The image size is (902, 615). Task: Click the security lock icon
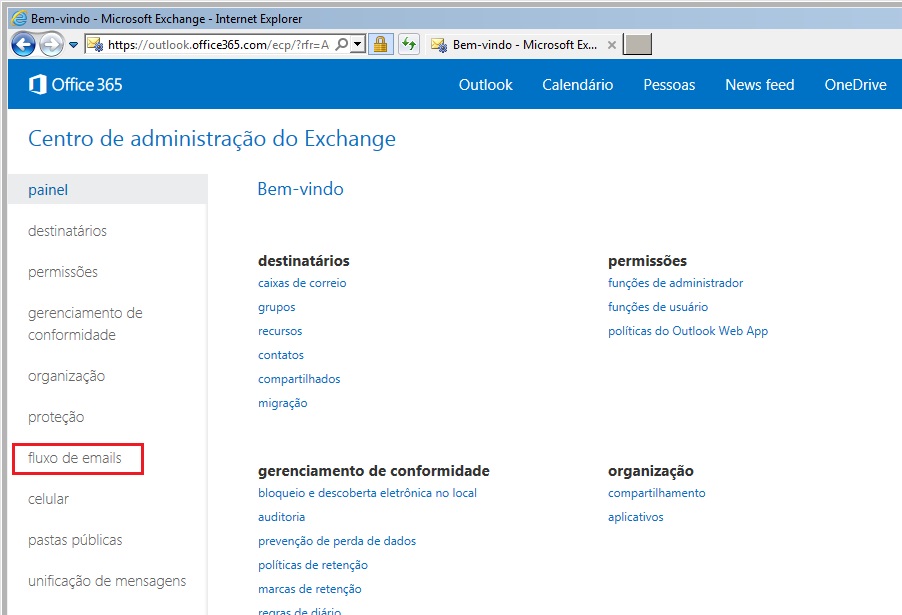tap(380, 44)
